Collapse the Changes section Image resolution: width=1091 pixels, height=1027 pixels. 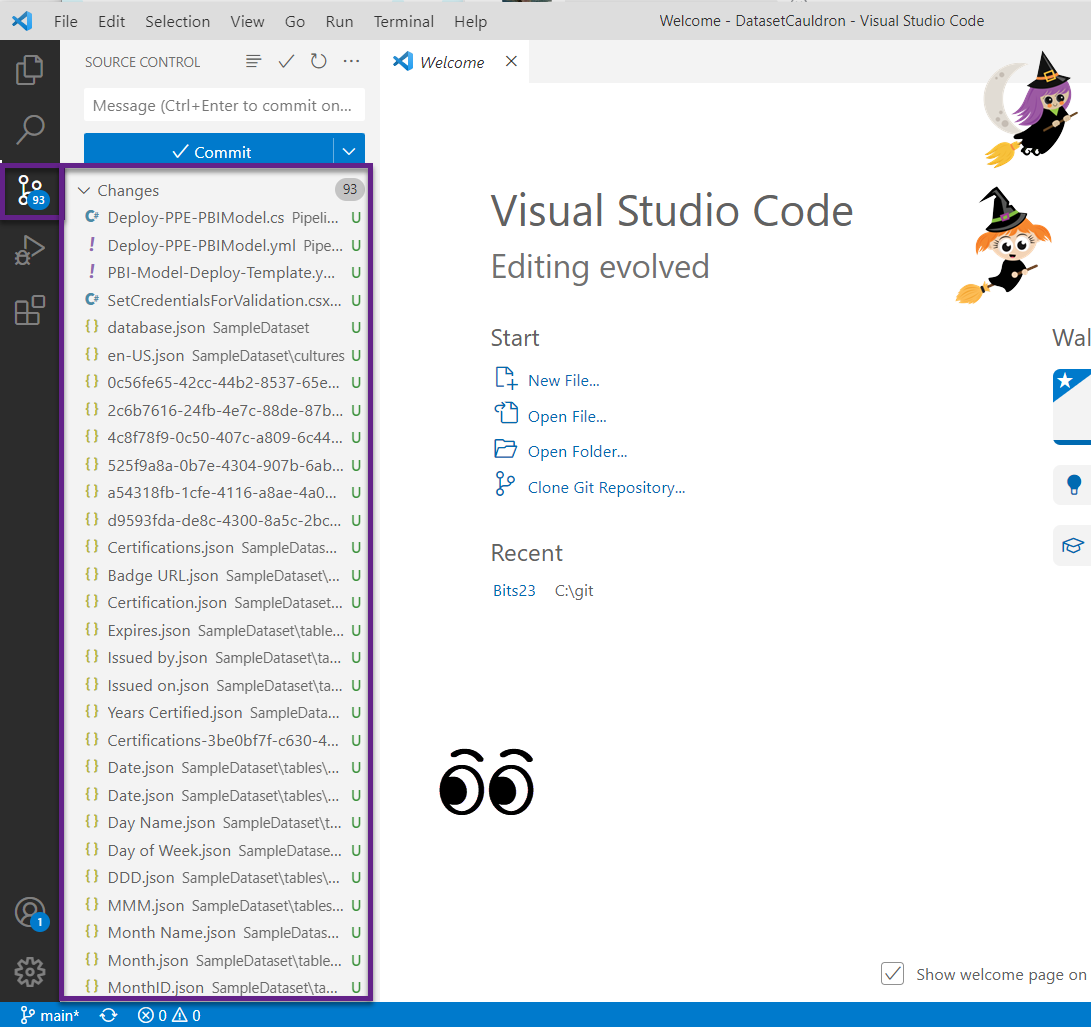coord(84,190)
